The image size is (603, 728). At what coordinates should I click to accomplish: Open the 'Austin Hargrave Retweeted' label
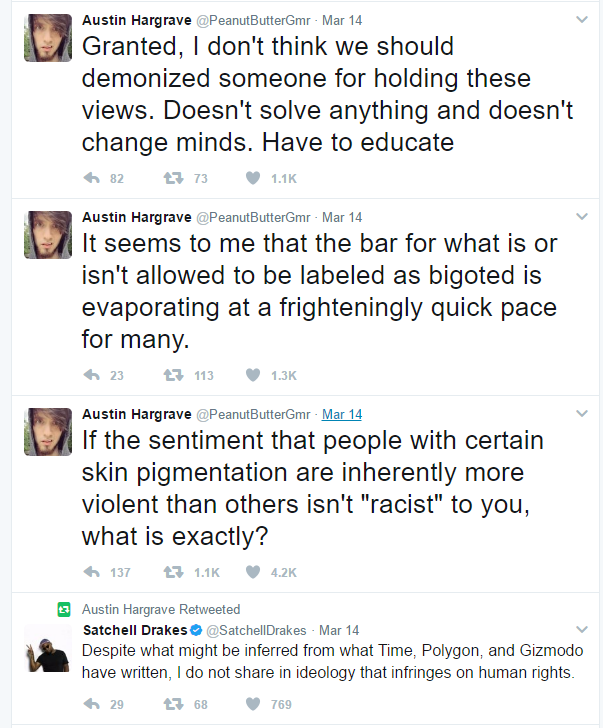pos(161,609)
